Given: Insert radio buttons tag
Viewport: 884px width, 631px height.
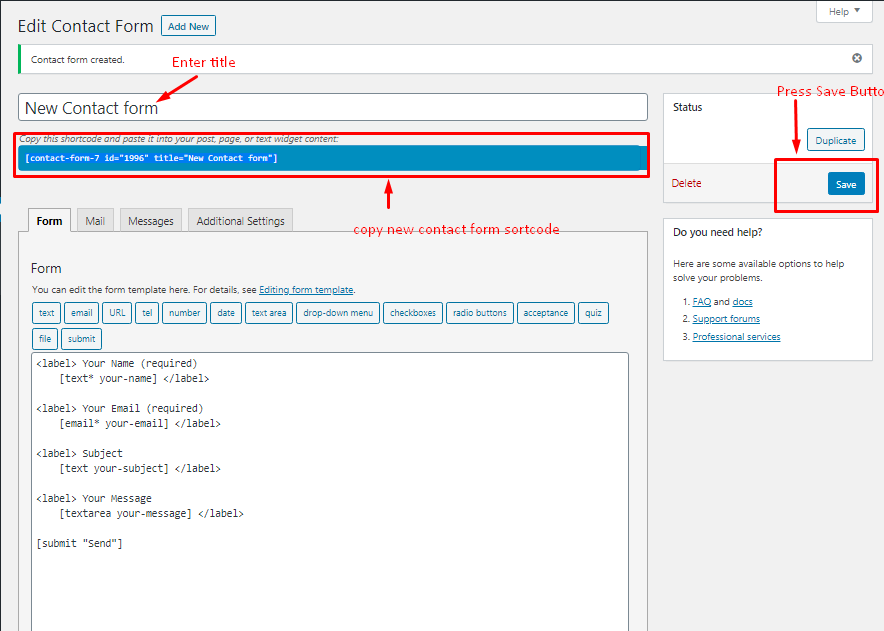Looking at the screenshot, I should (x=480, y=313).
